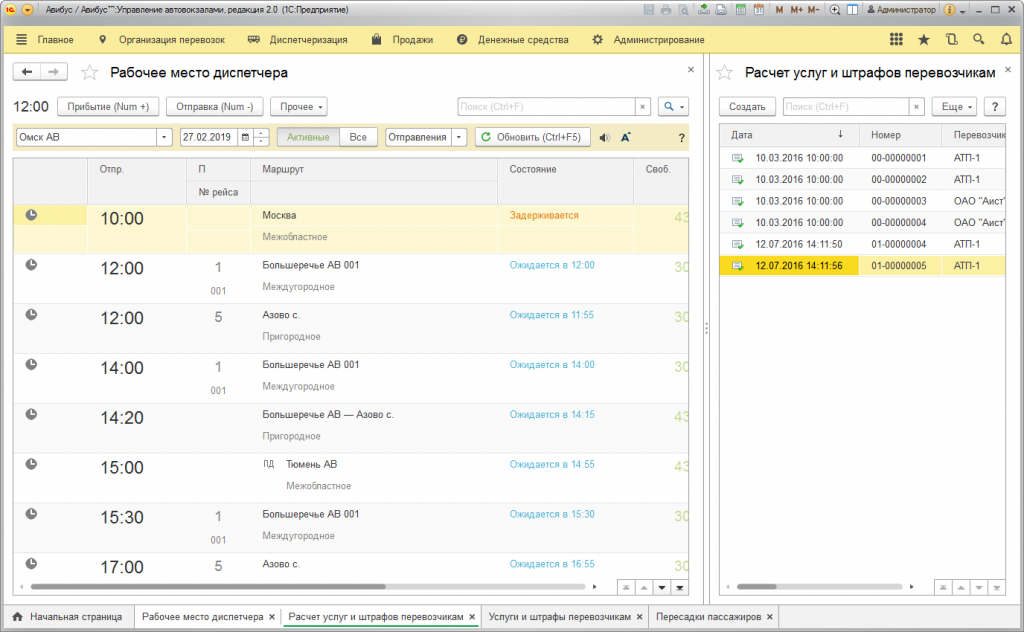Open the functions grid menu icon
1024x632 pixels.
[x=896, y=40]
